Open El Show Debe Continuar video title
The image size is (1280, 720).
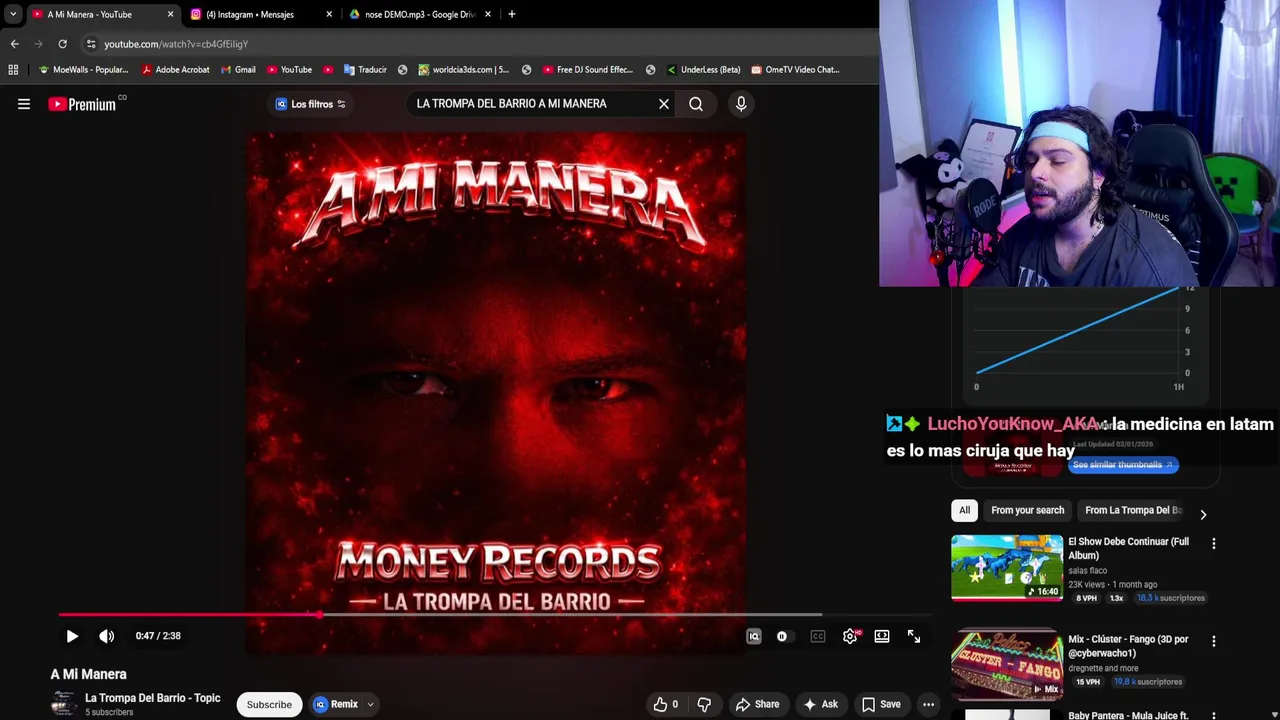tap(1128, 548)
